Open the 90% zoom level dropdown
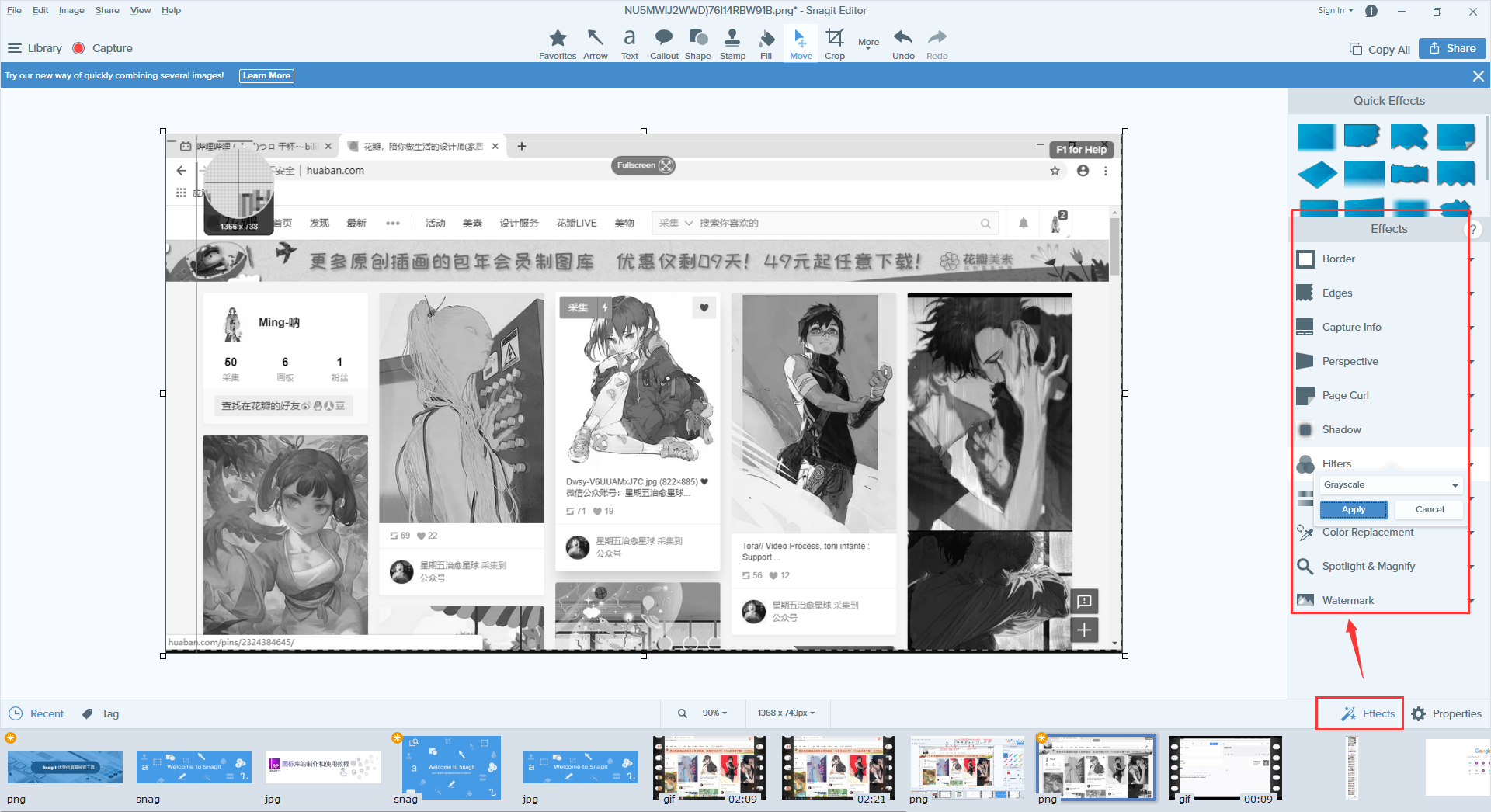1491x812 pixels. pos(714,713)
